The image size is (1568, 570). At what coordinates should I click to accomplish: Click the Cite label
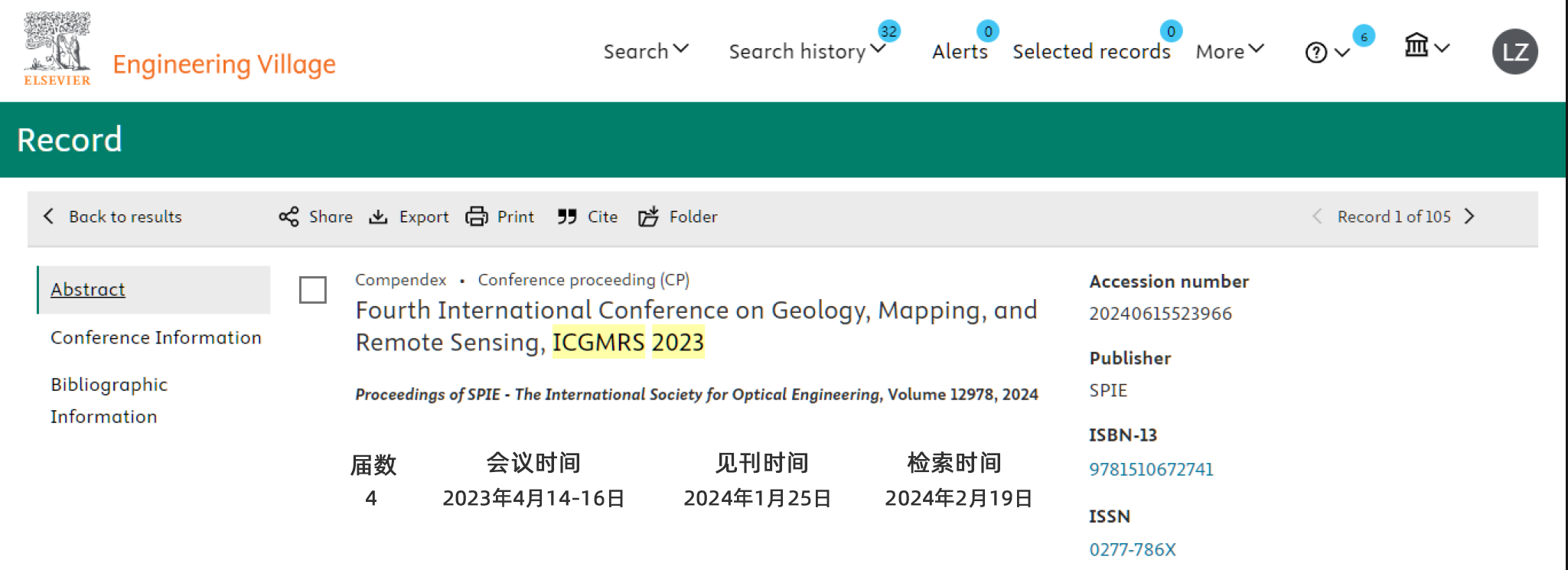(602, 217)
